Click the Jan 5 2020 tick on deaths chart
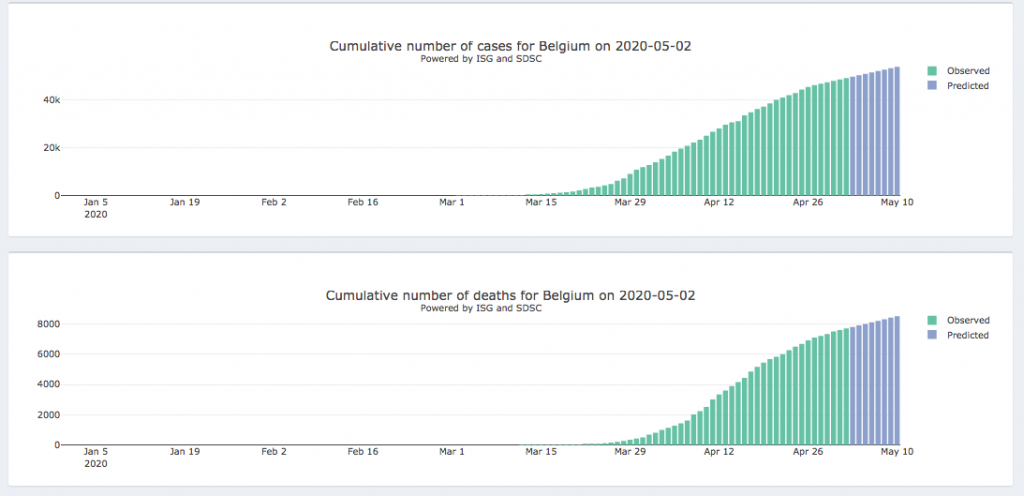Image resolution: width=1024 pixels, height=496 pixels. tap(96, 457)
